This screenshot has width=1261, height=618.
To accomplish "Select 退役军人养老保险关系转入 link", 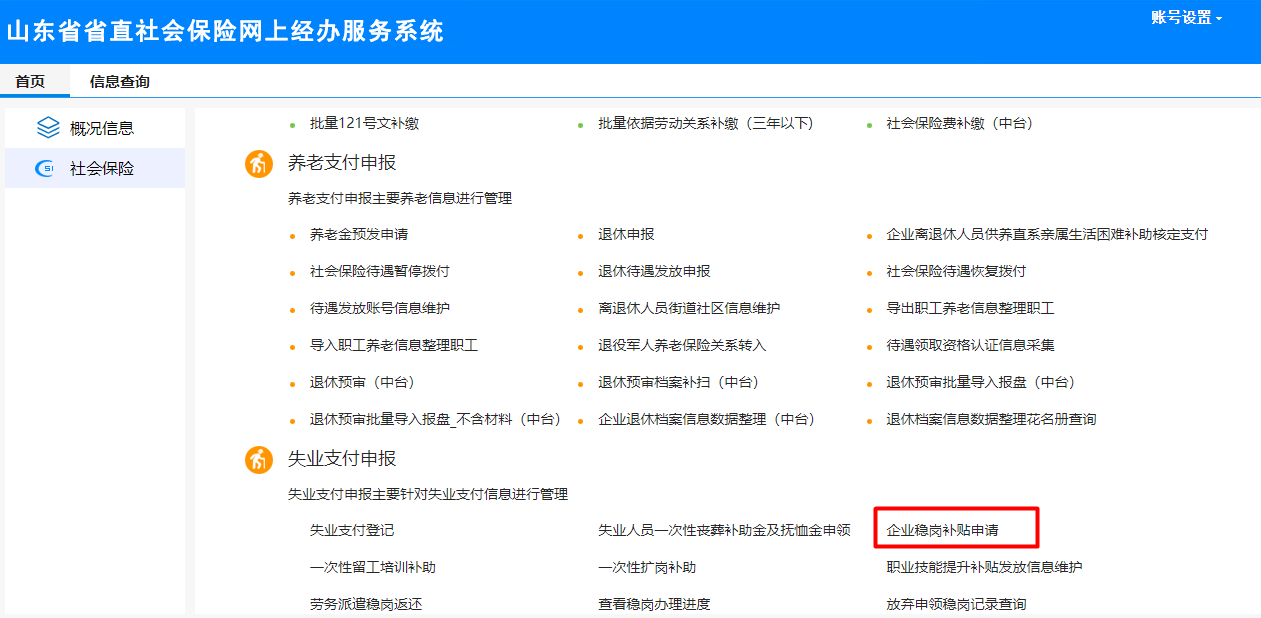I will click(682, 345).
